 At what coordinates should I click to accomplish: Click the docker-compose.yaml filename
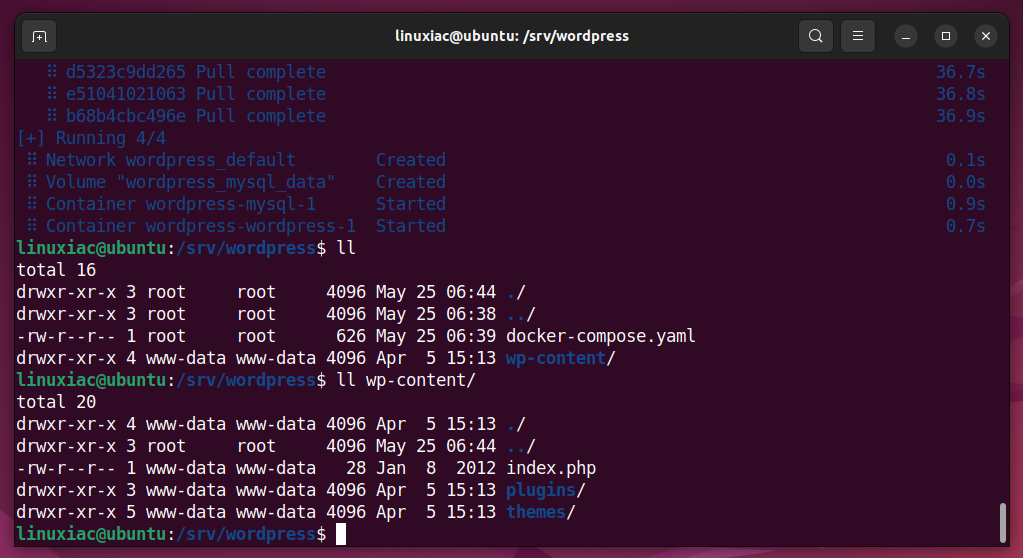[600, 336]
